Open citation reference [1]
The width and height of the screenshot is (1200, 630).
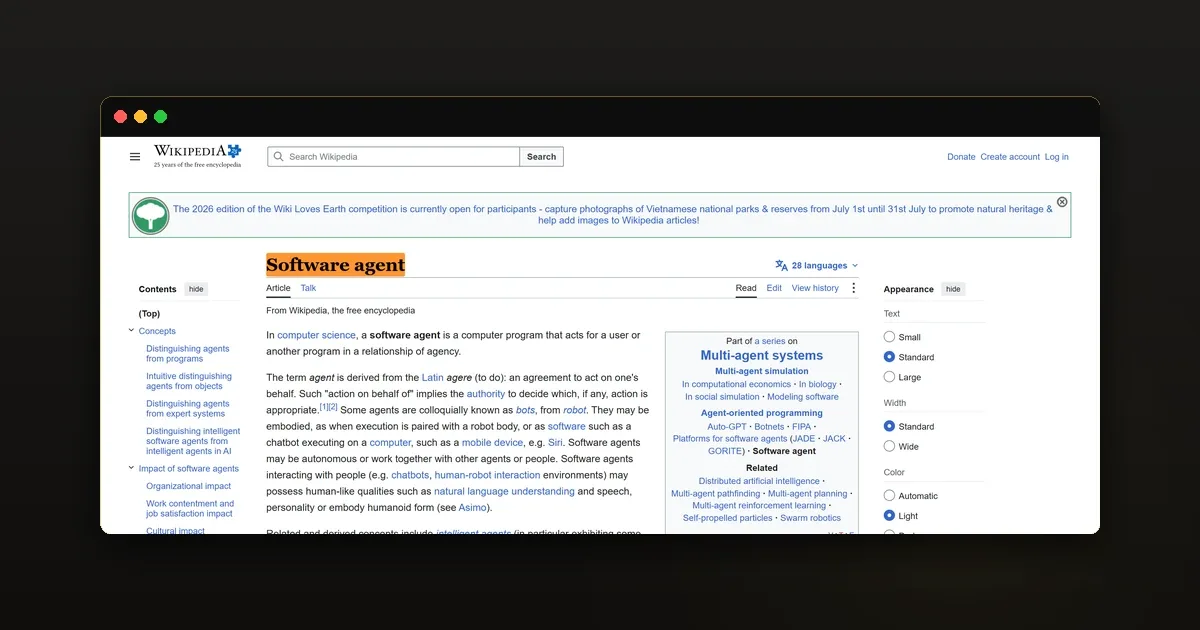click(324, 407)
